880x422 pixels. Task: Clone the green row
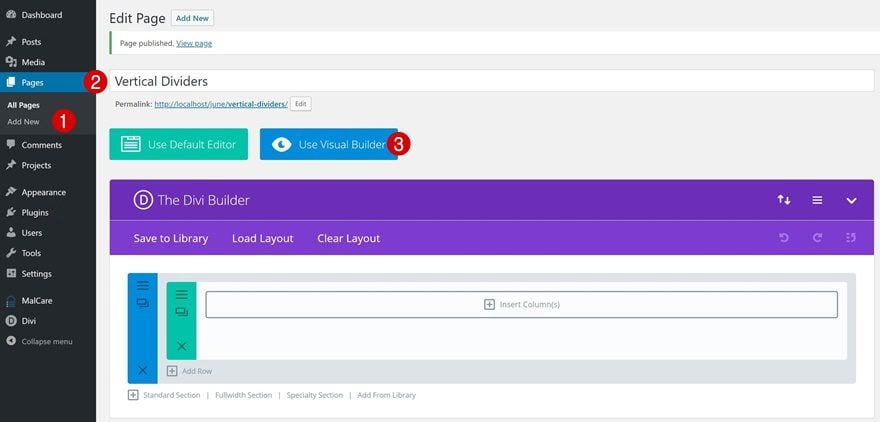pos(181,312)
